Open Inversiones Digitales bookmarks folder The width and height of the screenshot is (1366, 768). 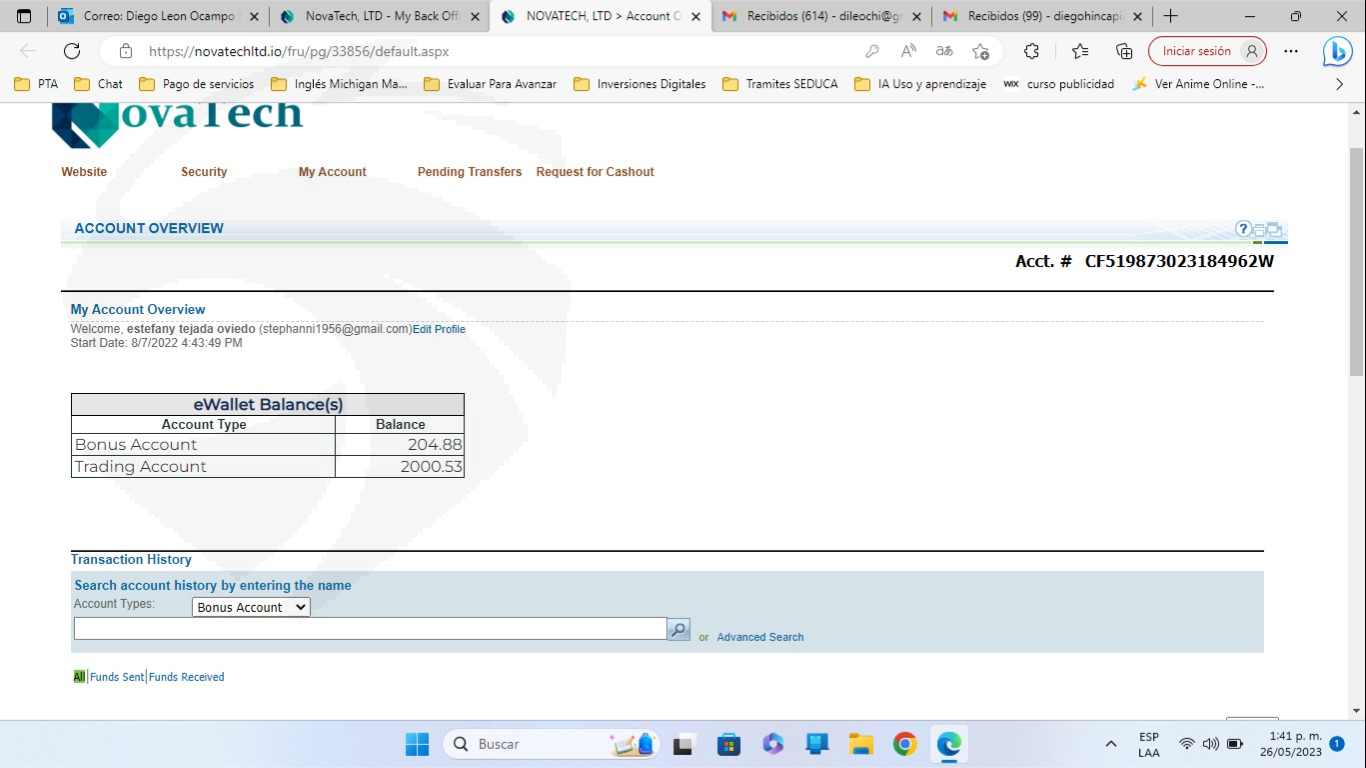point(640,84)
